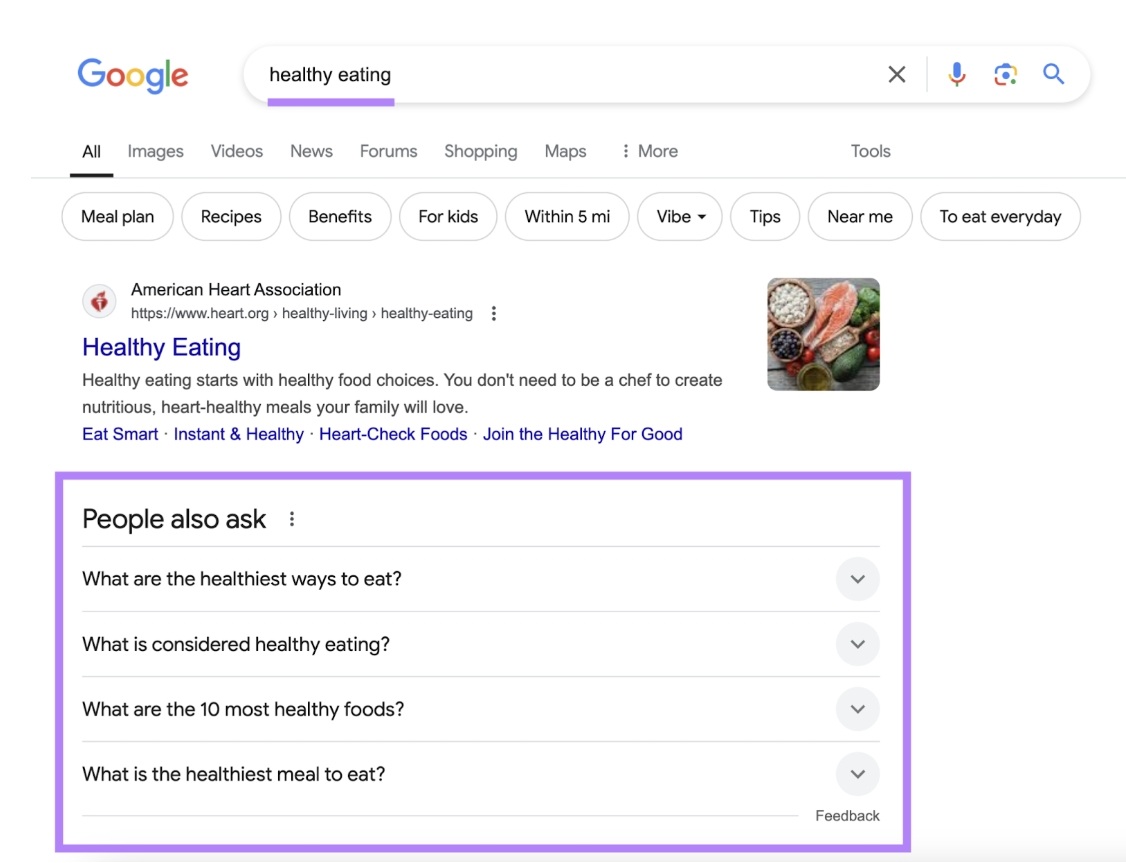
Task: Click the healthy food result thumbnail
Action: [x=823, y=334]
